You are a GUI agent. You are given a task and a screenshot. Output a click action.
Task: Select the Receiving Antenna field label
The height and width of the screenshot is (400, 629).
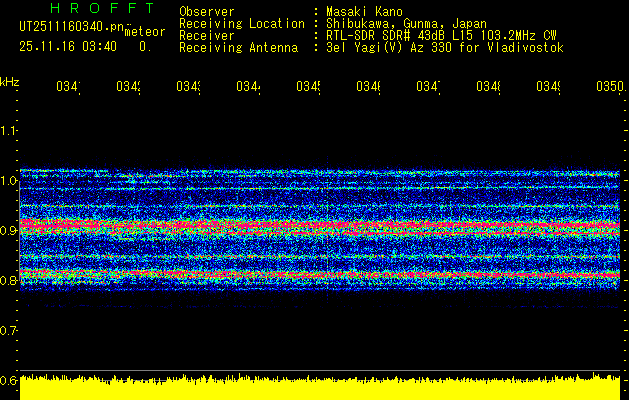(x=238, y=47)
